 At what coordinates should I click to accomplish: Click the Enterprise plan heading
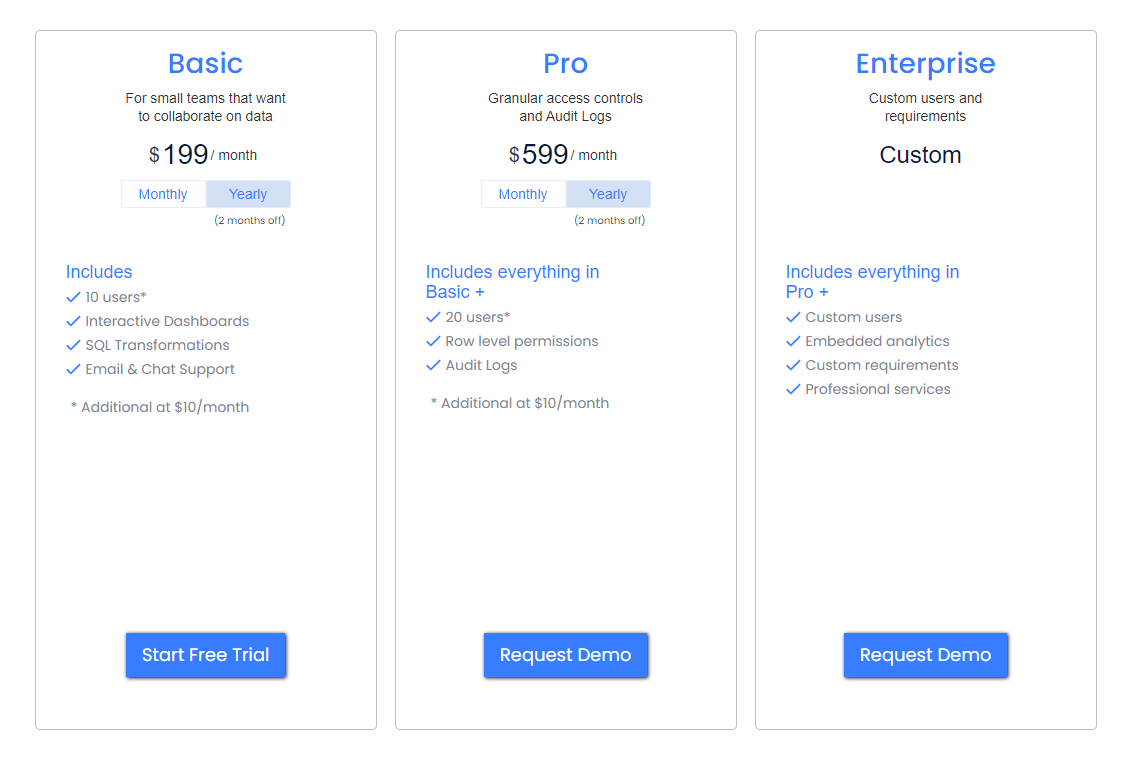click(x=925, y=63)
